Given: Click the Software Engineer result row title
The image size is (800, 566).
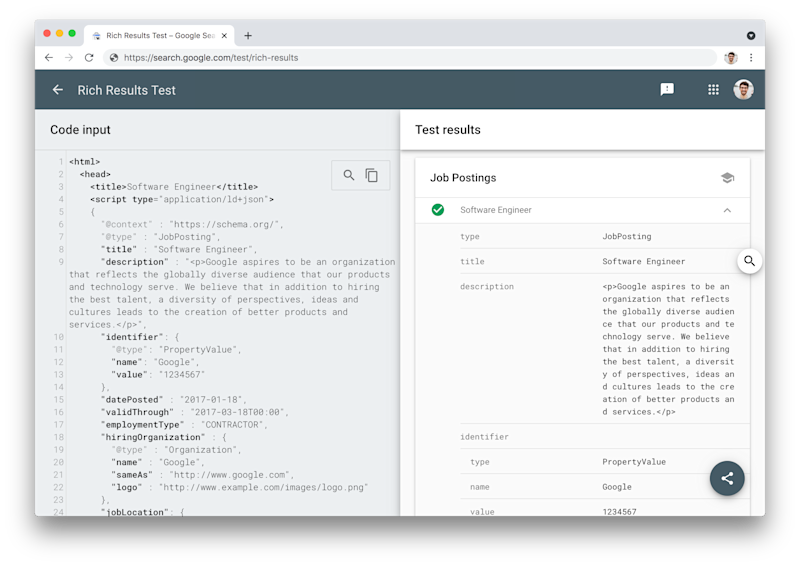Looking at the screenshot, I should (x=495, y=210).
